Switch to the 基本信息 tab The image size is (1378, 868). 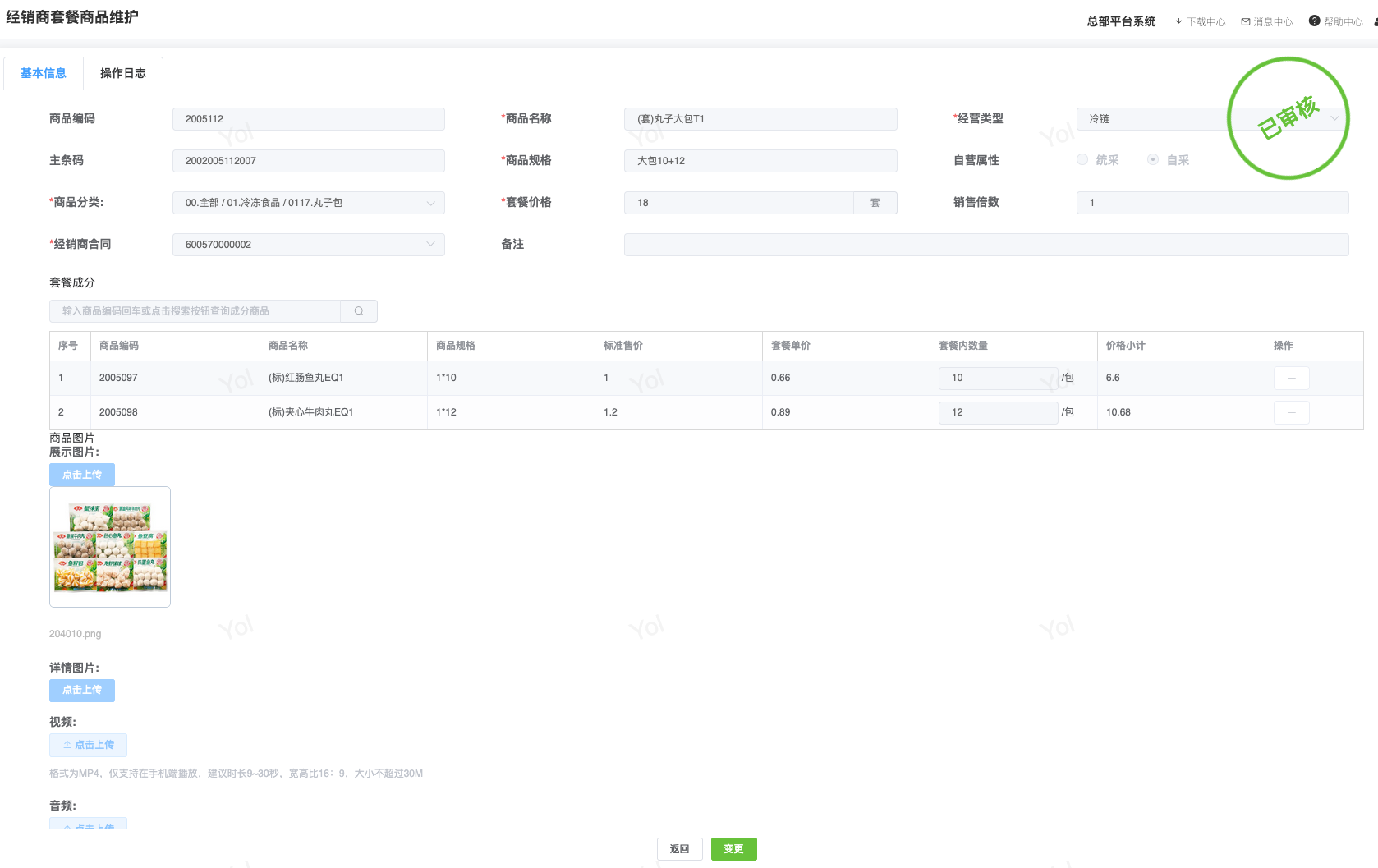coord(44,74)
